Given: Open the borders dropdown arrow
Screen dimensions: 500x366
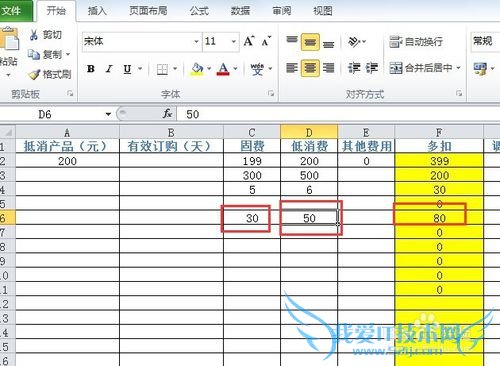Looking at the screenshot, I should pyautogui.click(x=175, y=69).
